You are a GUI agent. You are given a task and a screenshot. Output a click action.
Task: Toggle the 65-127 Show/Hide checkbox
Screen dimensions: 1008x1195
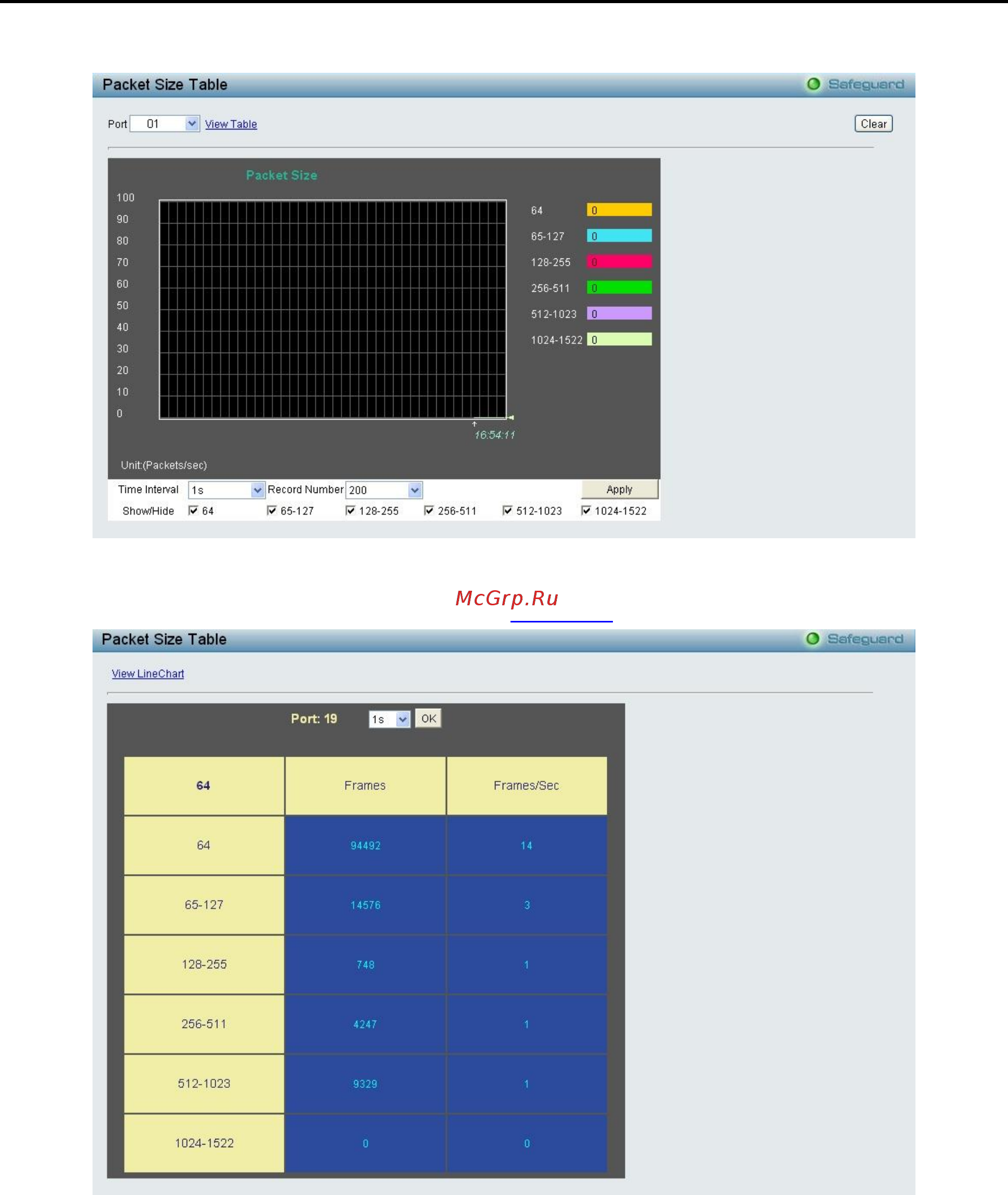[x=272, y=510]
